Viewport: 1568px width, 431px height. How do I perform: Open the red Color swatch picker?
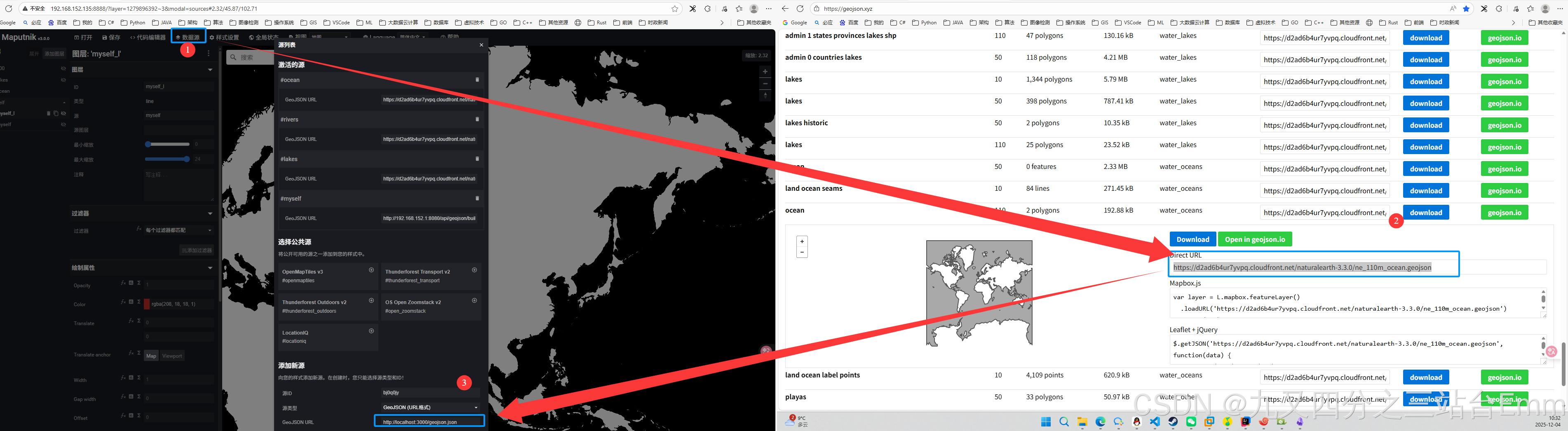click(147, 304)
